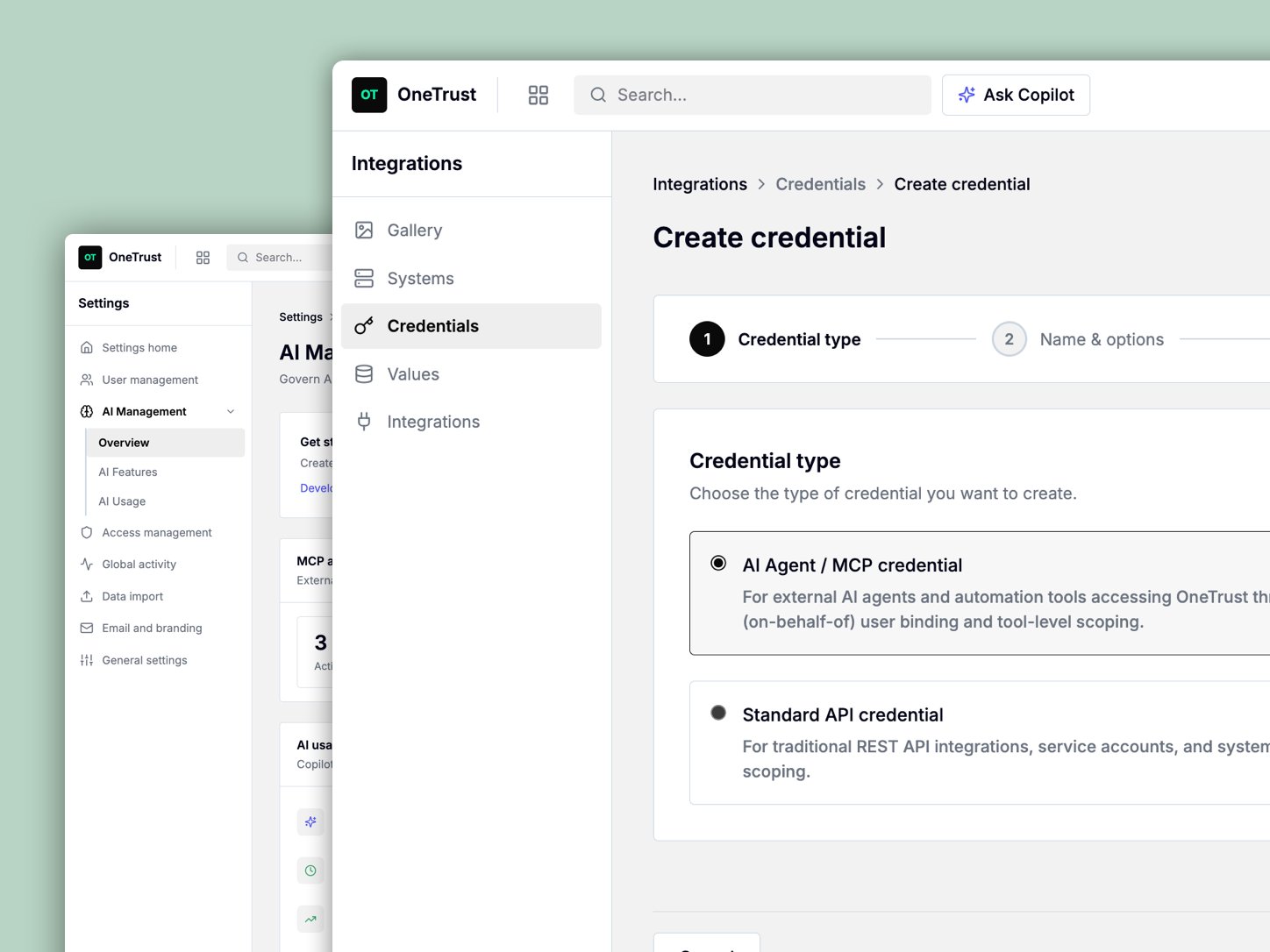Viewport: 1270px width, 952px height.
Task: Click the Integrations breadcrumb link
Action: pyautogui.click(x=700, y=184)
